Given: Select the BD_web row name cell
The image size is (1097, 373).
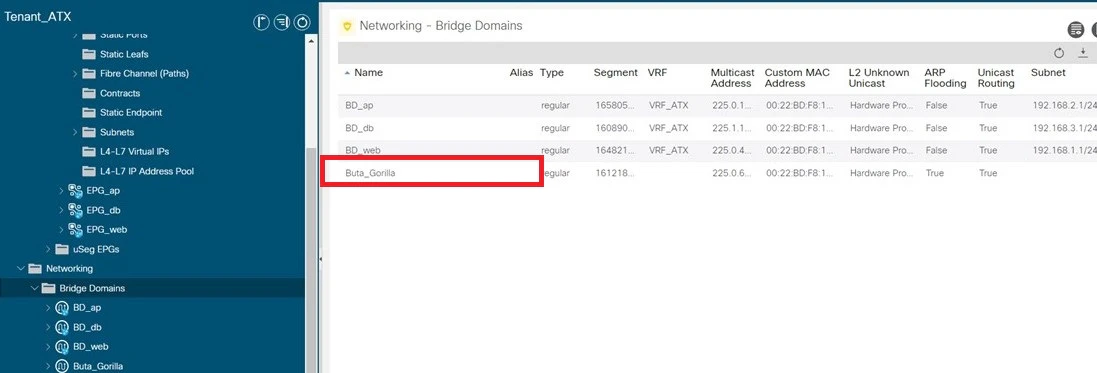Looking at the screenshot, I should pyautogui.click(x=363, y=150).
